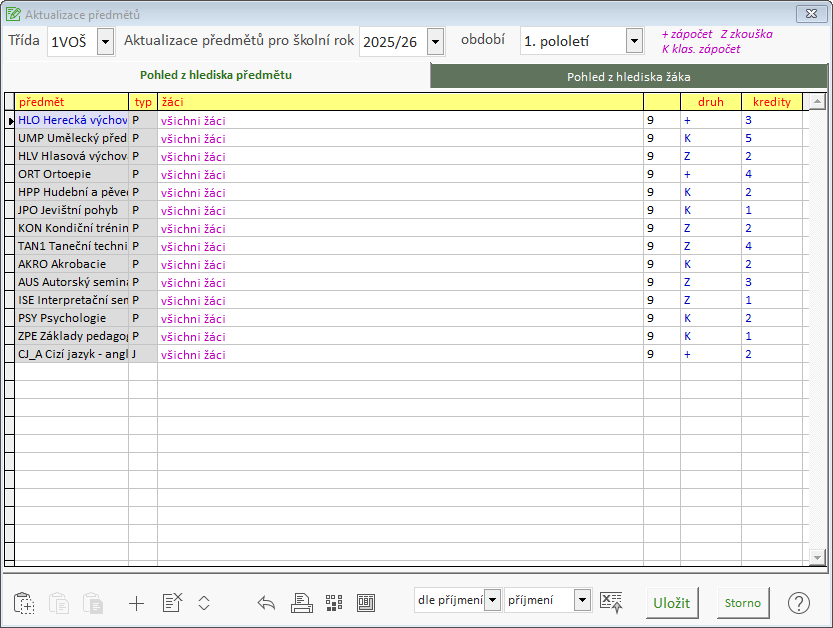Click the table scrollbar down arrow

pos(815,557)
